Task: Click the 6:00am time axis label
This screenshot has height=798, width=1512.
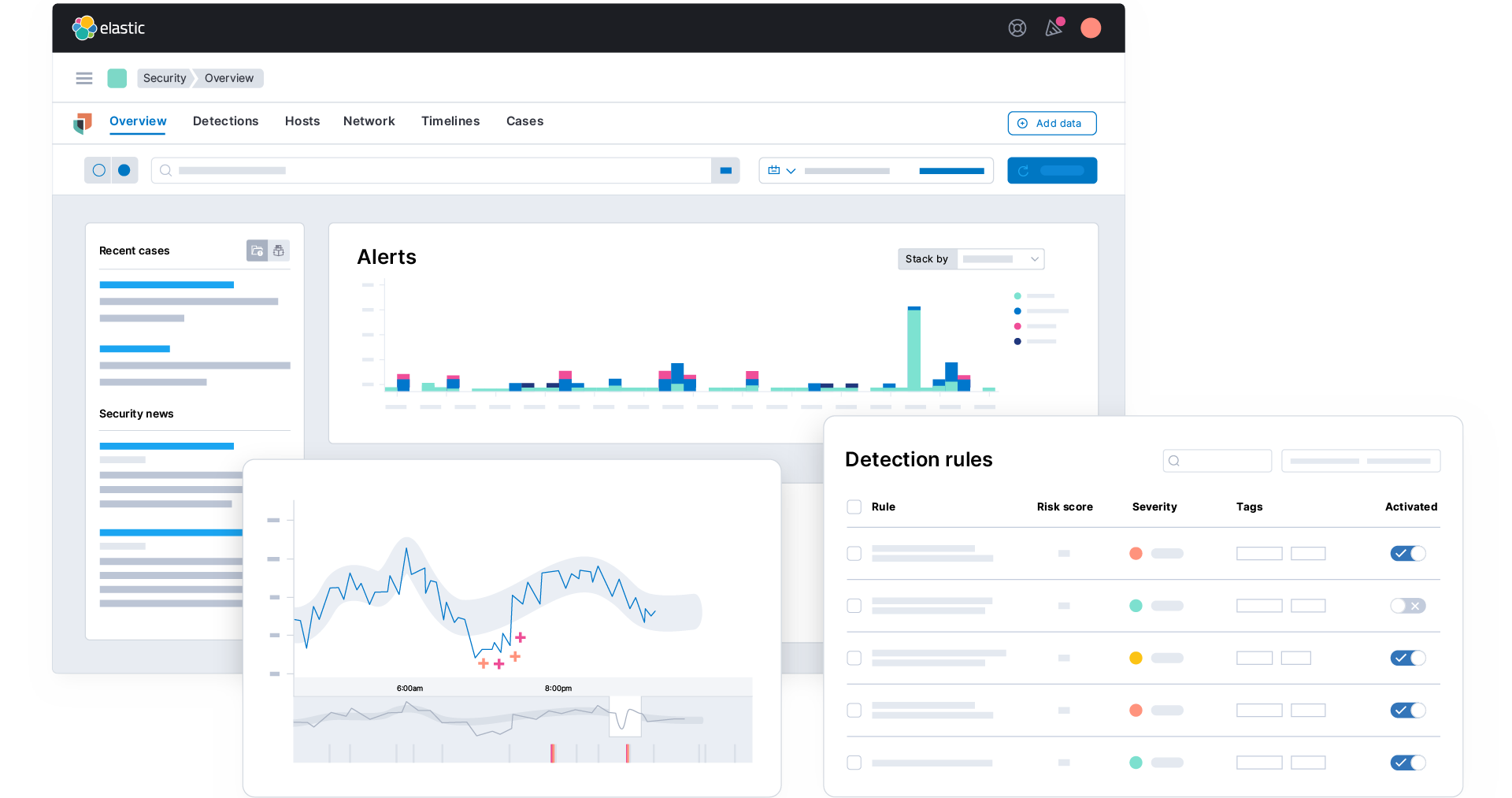Action: [x=409, y=689]
